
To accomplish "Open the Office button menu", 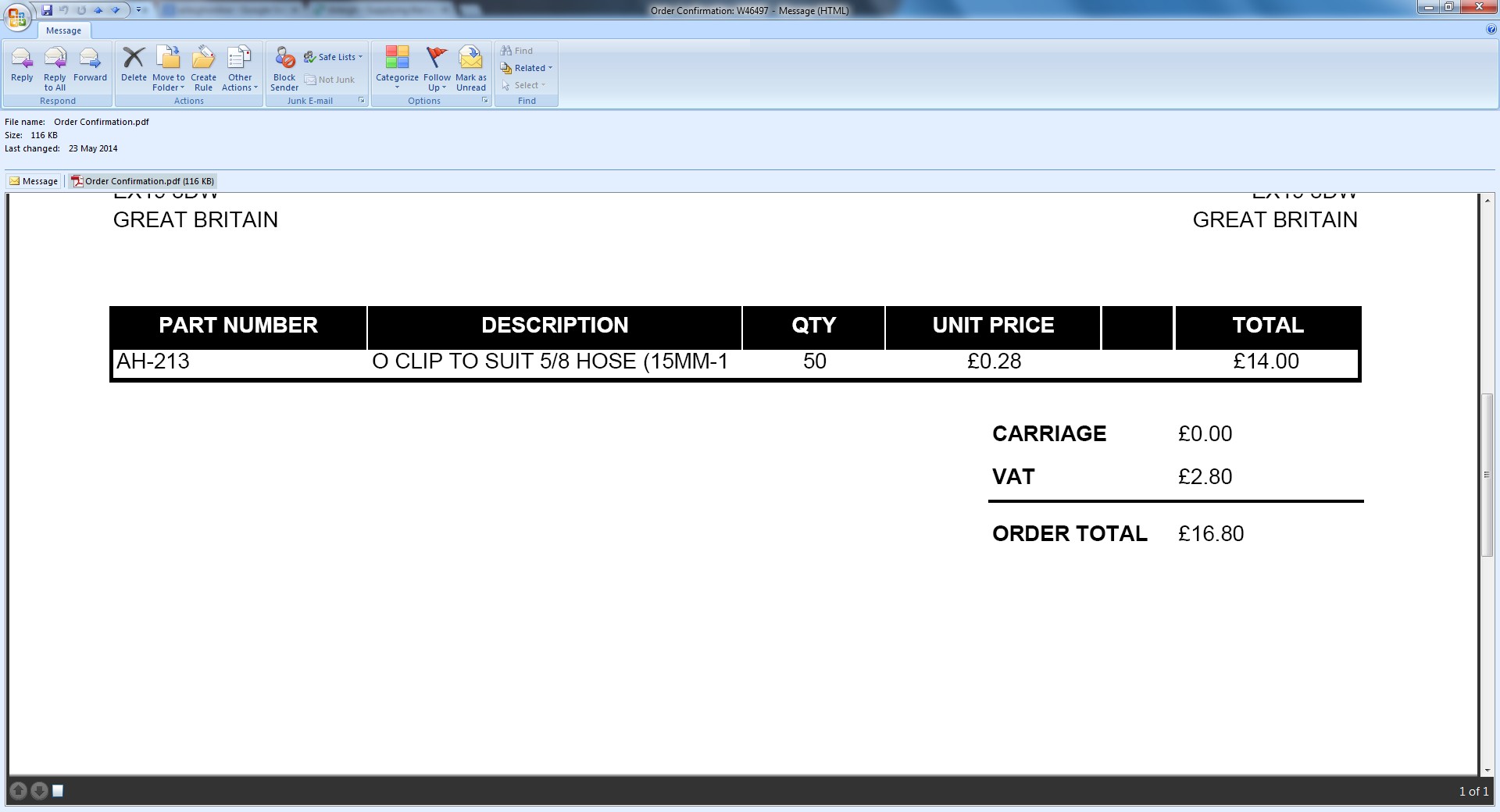I will coord(16,16).
